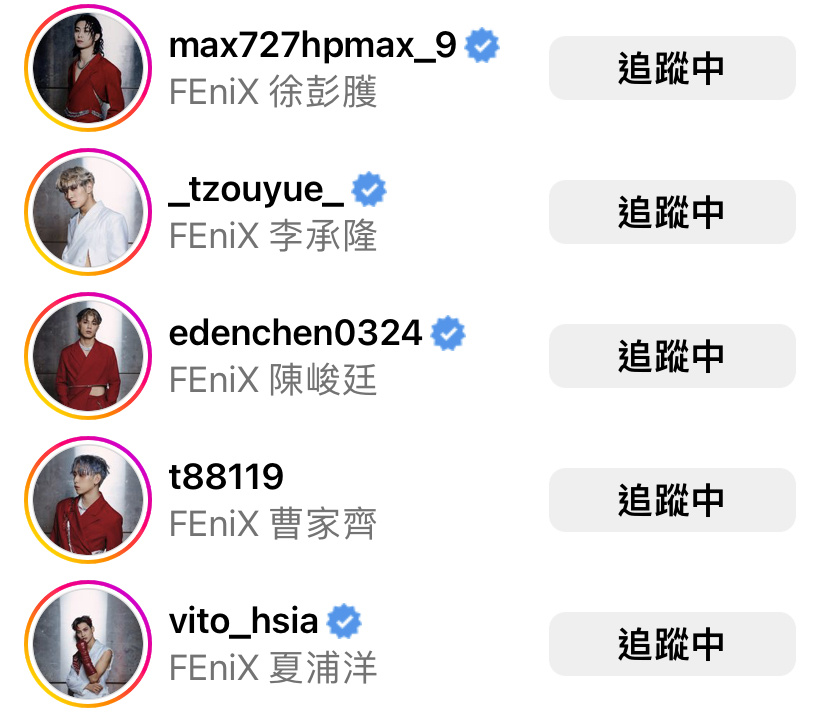
Task: Open username link _tzouyue_
Action: coord(256,190)
